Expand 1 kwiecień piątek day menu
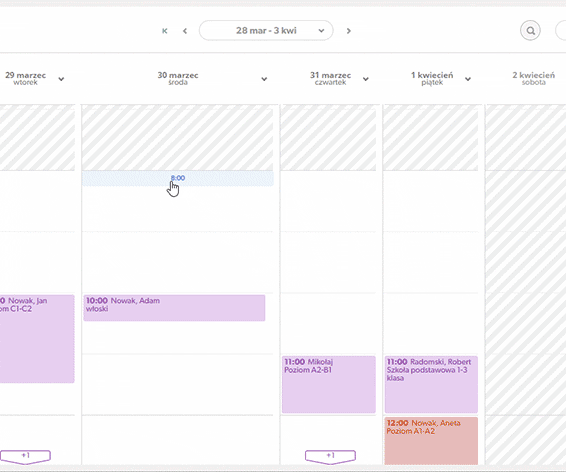The height and width of the screenshot is (472, 566). tap(468, 79)
